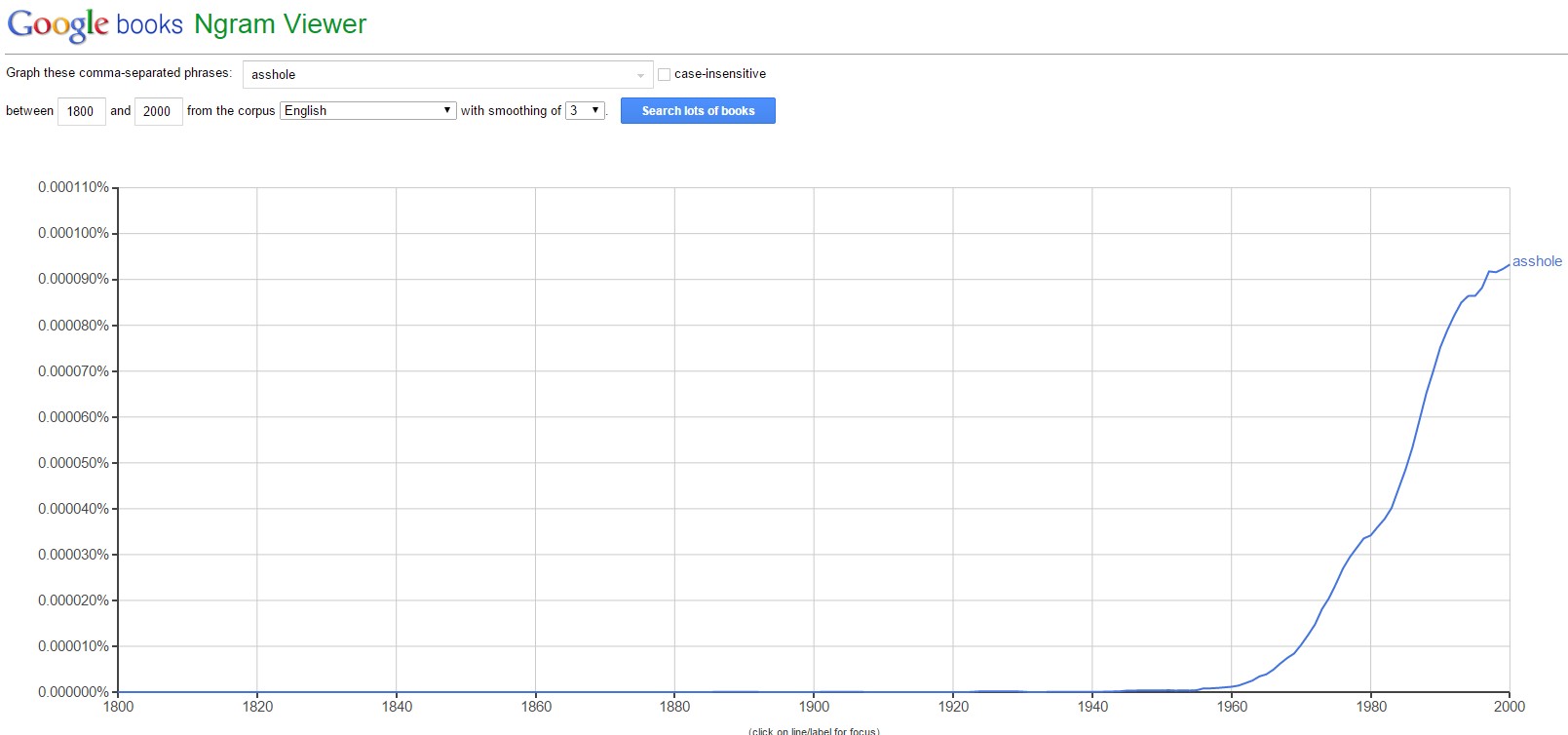Open the smoothing value dropdown
This screenshot has height=735, width=1568.
pyautogui.click(x=586, y=111)
